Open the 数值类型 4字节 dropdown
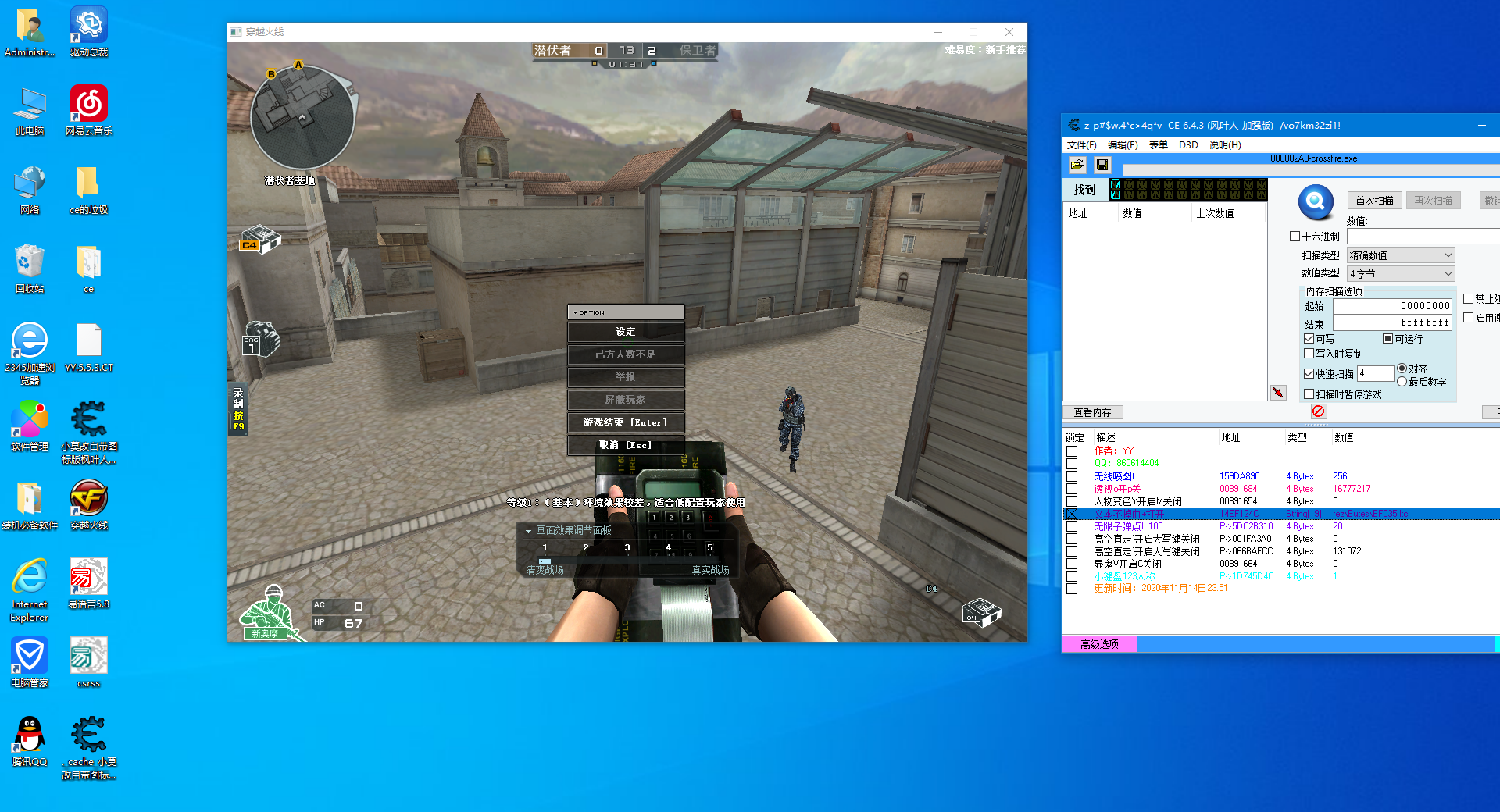 (1401, 274)
